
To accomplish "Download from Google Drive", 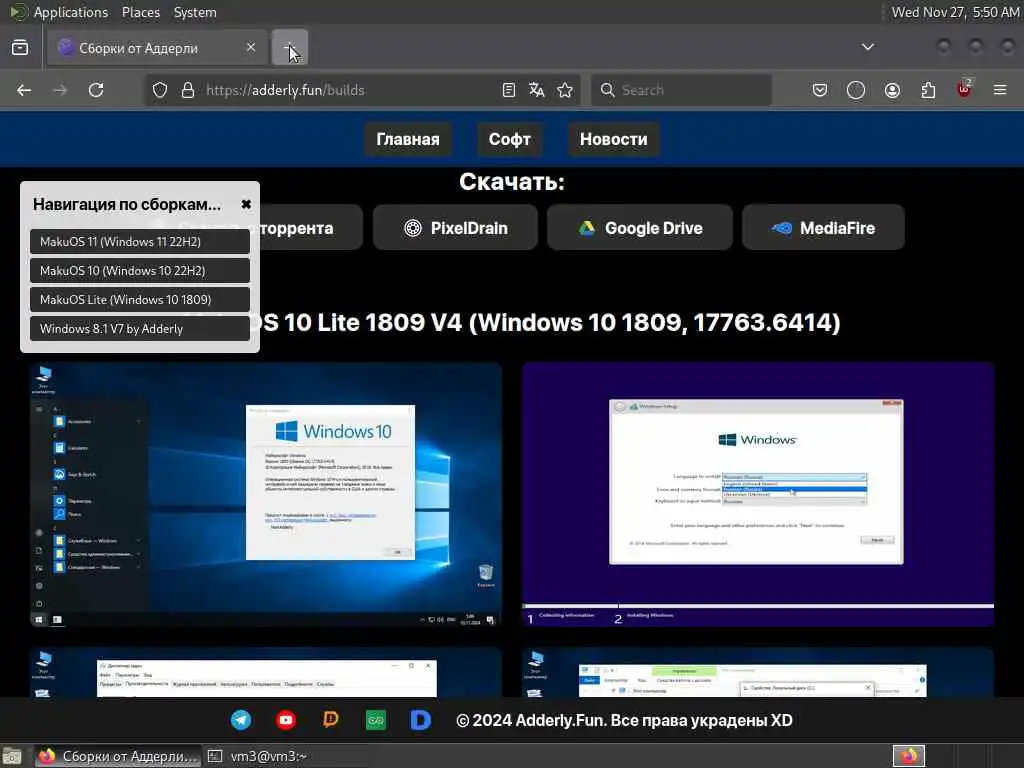I will 640,228.
